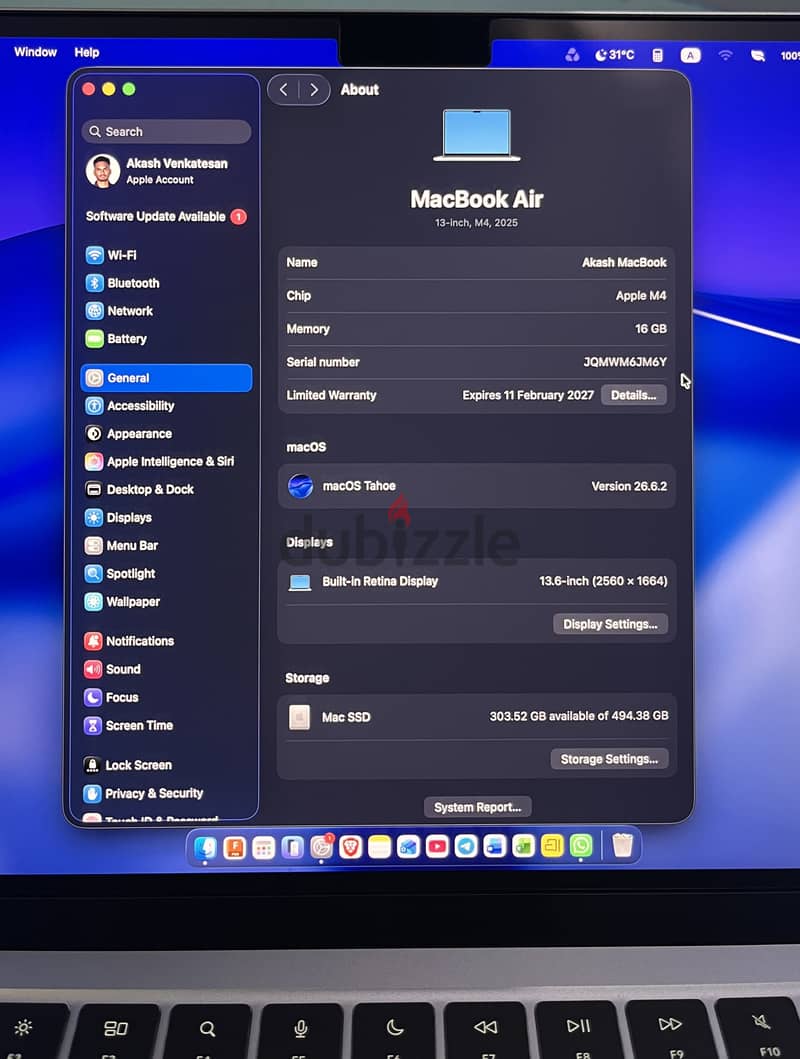The width and height of the screenshot is (800, 1059).
Task: Open WhatsApp from the Dock
Action: 581,846
